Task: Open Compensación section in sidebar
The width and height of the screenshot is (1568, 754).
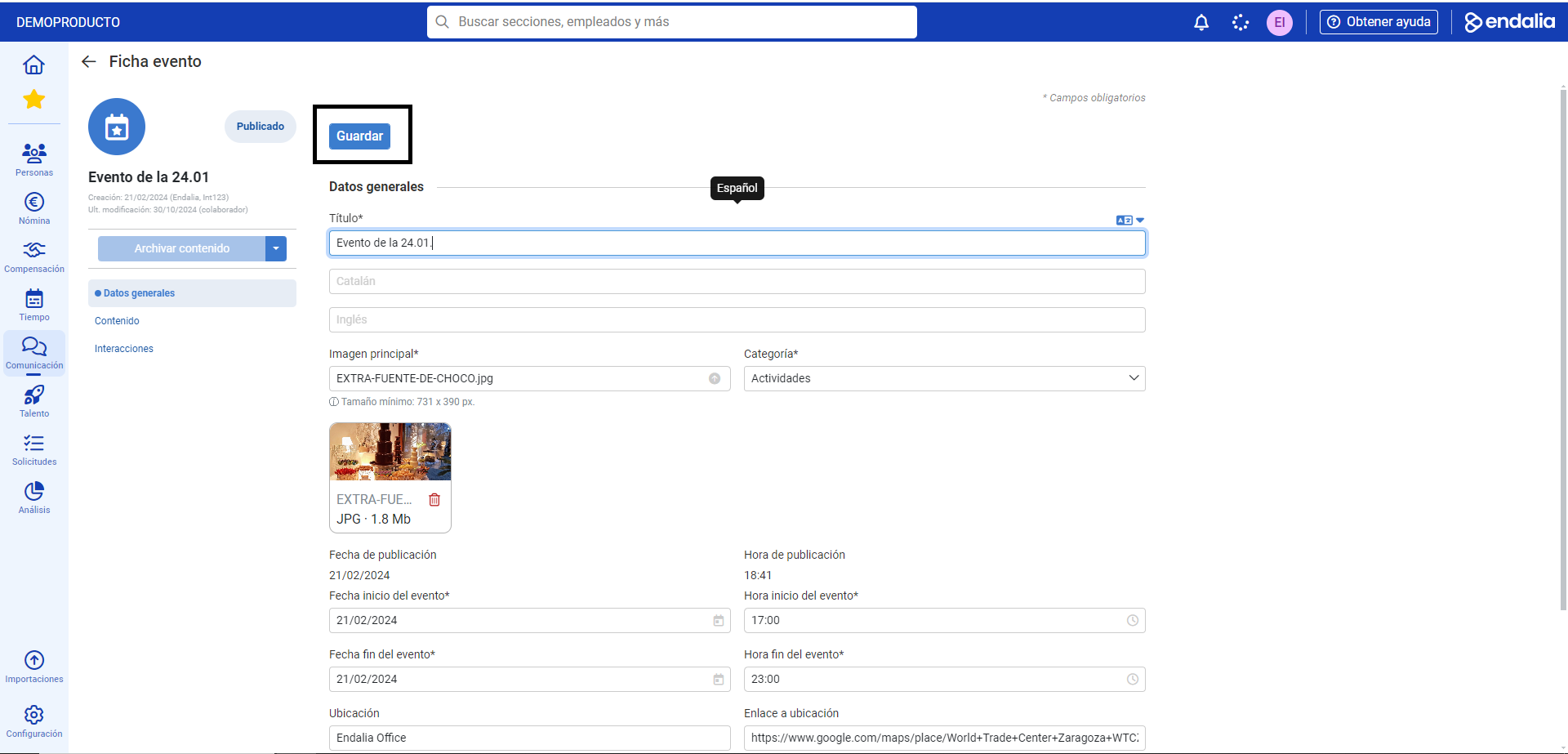Action: 34,257
